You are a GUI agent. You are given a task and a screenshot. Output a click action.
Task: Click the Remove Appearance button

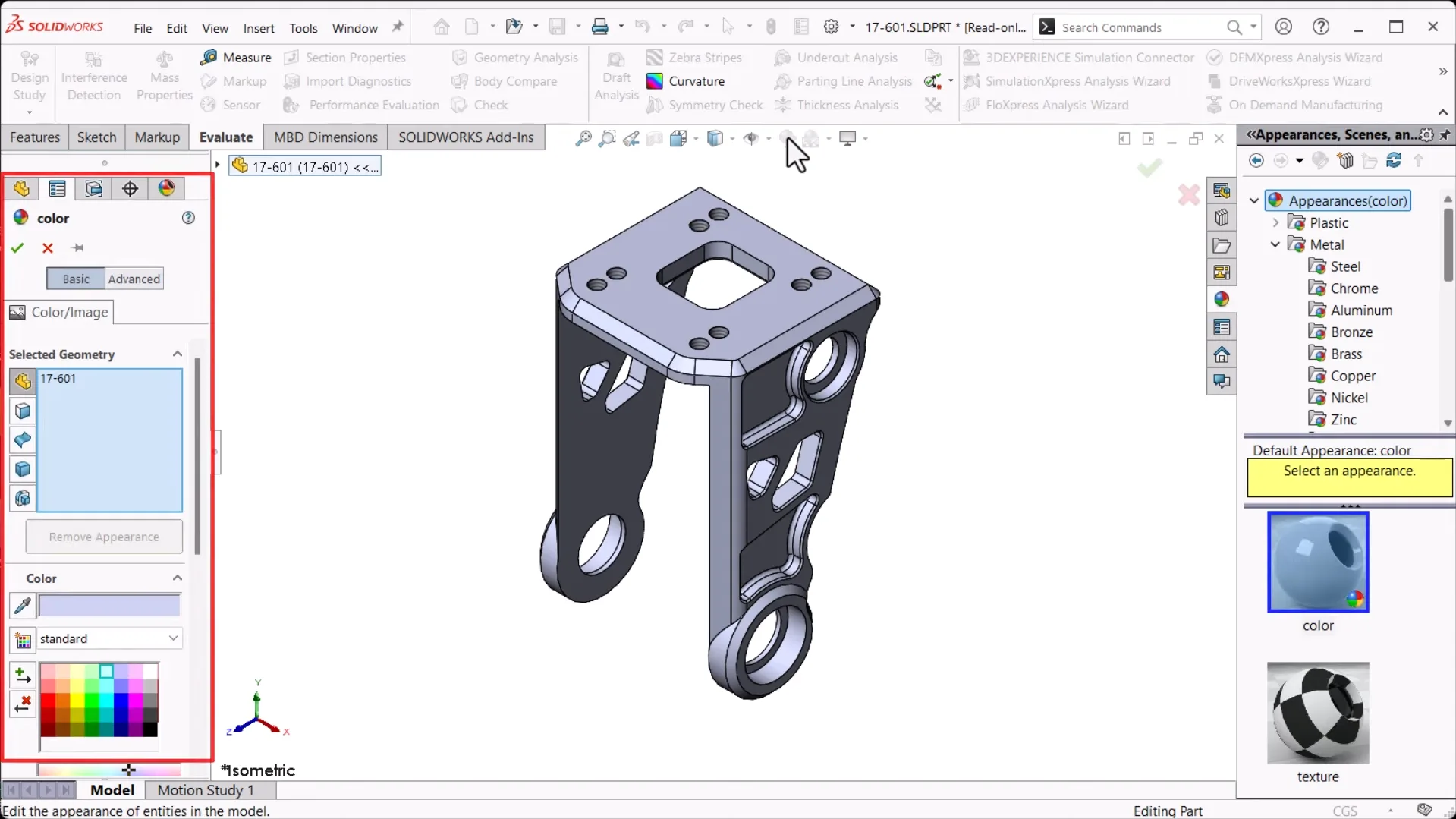click(104, 537)
